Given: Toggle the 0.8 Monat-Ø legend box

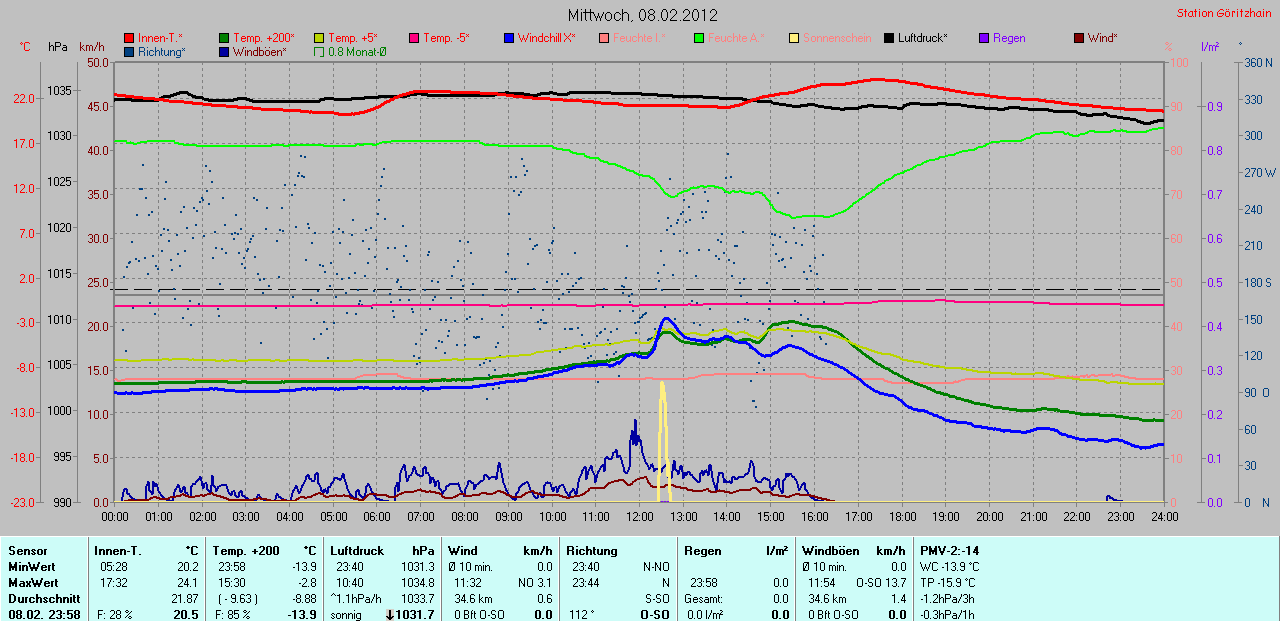Looking at the screenshot, I should coord(319,51).
